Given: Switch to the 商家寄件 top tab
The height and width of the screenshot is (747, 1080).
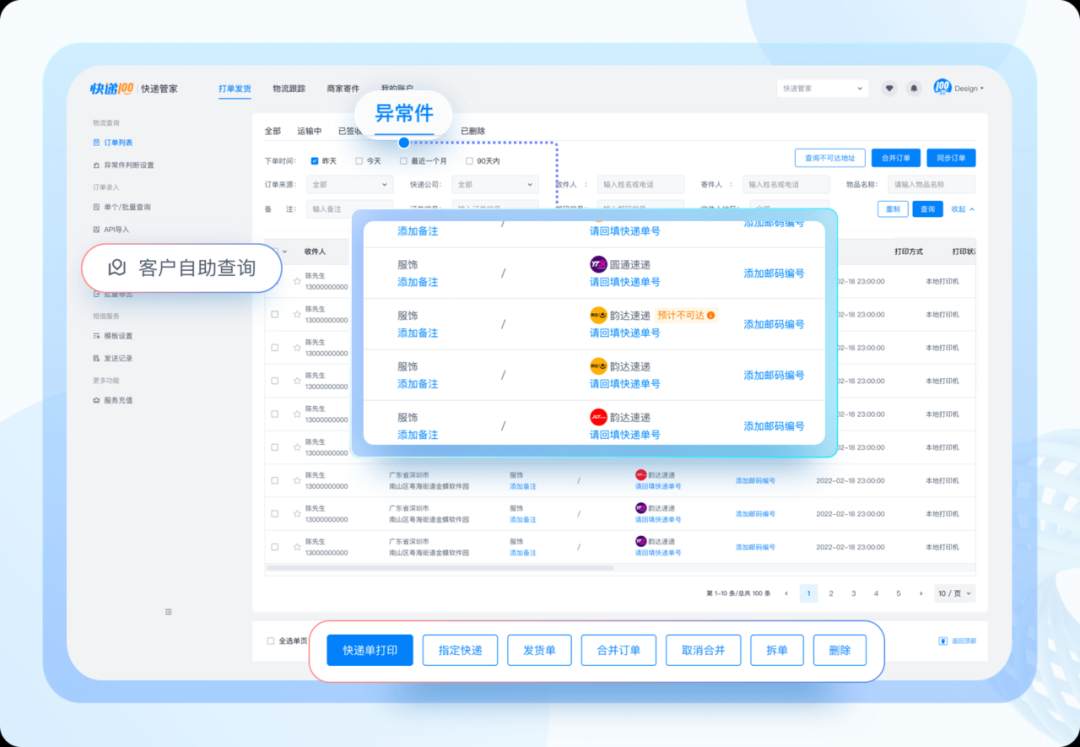Looking at the screenshot, I should pyautogui.click(x=343, y=89).
